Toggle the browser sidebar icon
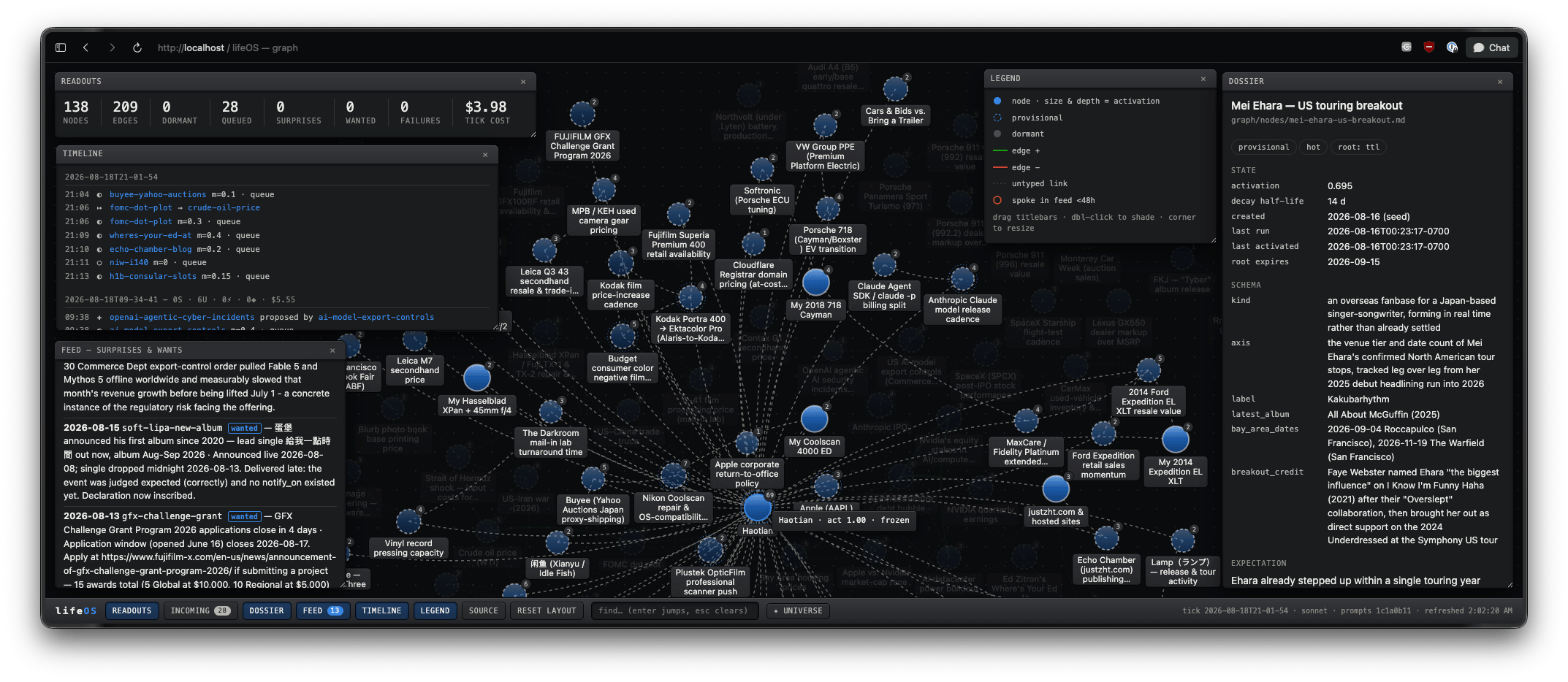1568x682 pixels. [61, 47]
